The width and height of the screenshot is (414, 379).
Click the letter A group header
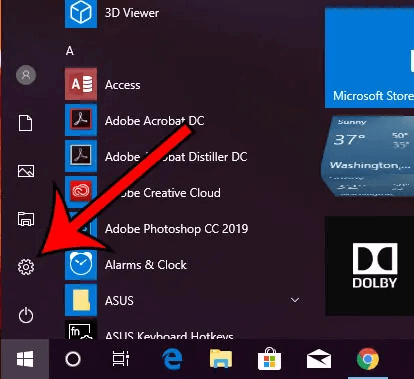(x=70, y=51)
